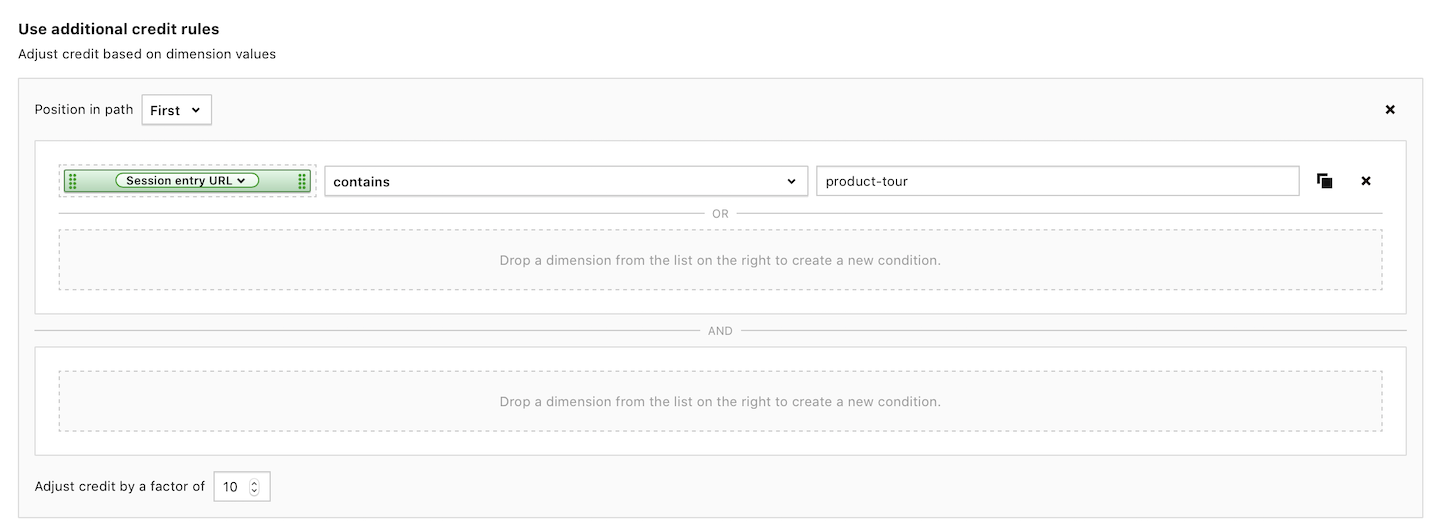Click the AND separator label
Screen dimensions: 1440x531
720,330
